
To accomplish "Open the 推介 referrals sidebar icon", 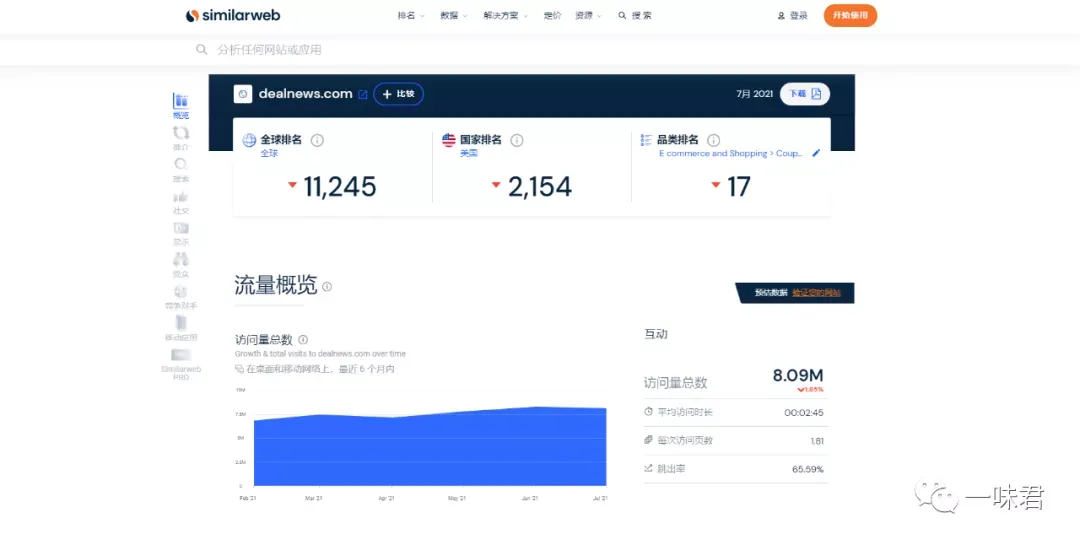I will coord(180,133).
